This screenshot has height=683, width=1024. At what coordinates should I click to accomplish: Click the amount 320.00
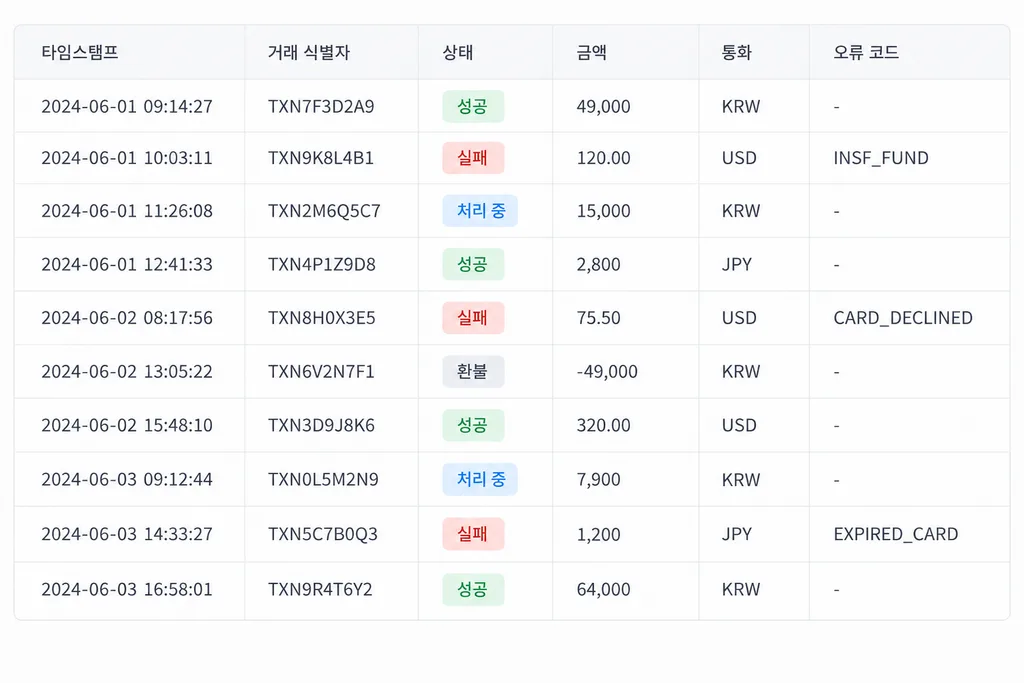(603, 425)
